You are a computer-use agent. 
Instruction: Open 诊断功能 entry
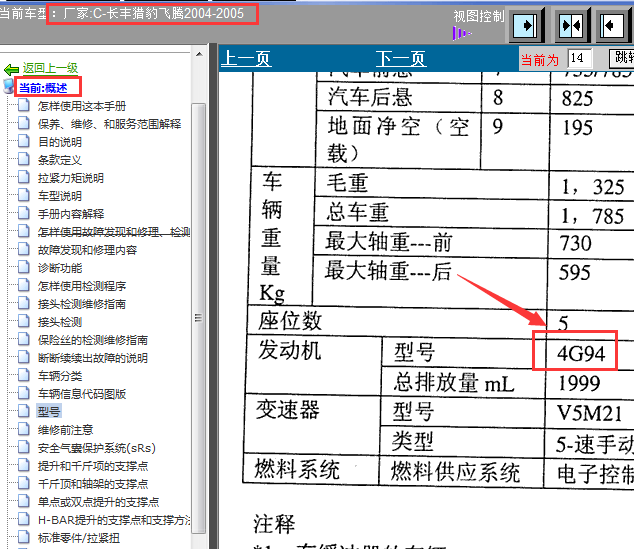pos(60,268)
